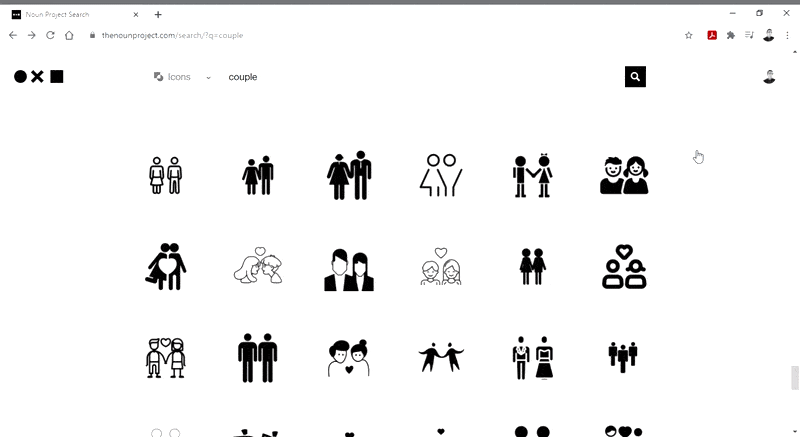Open the outlined kissing faces with heart icon

point(258,266)
